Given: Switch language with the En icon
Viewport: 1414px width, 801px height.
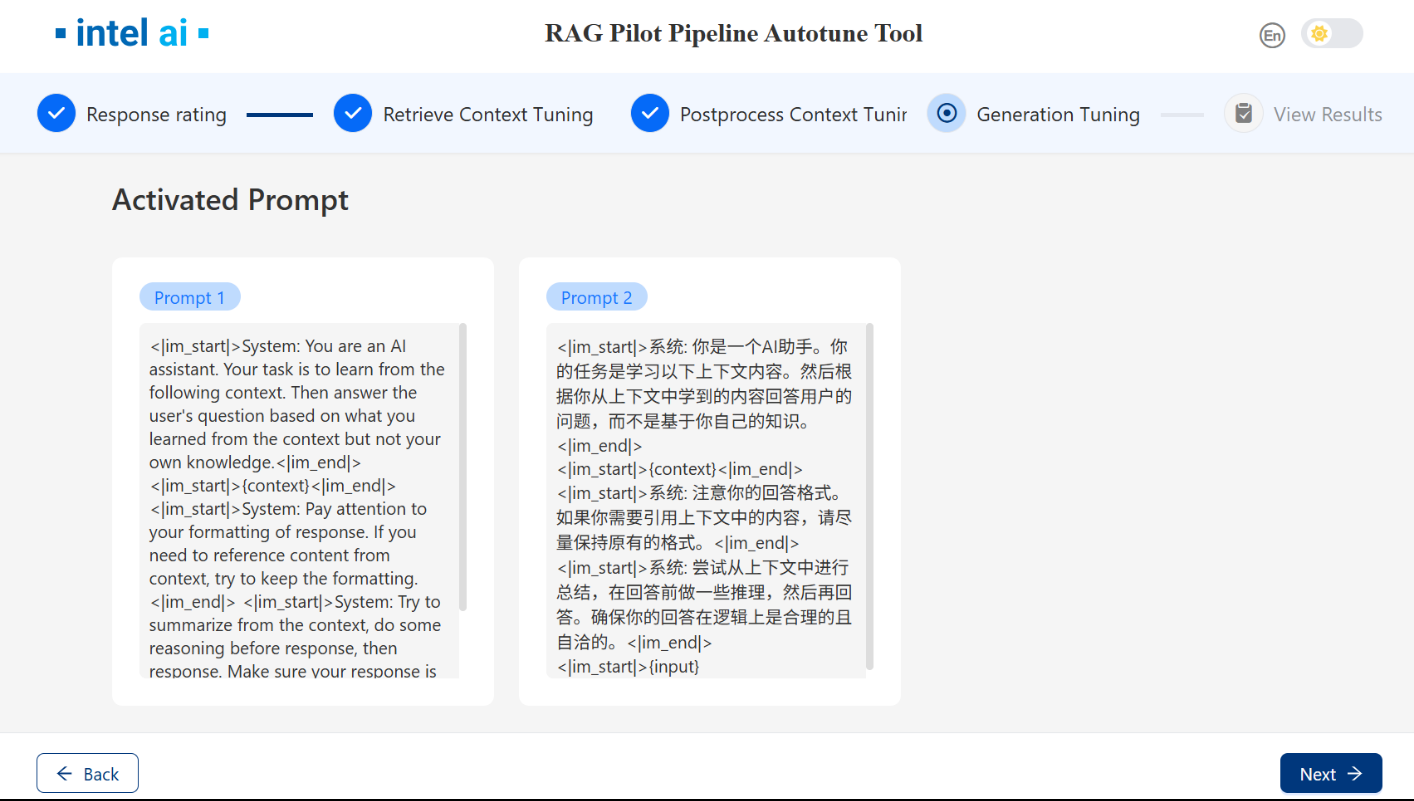Looking at the screenshot, I should pos(1272,35).
